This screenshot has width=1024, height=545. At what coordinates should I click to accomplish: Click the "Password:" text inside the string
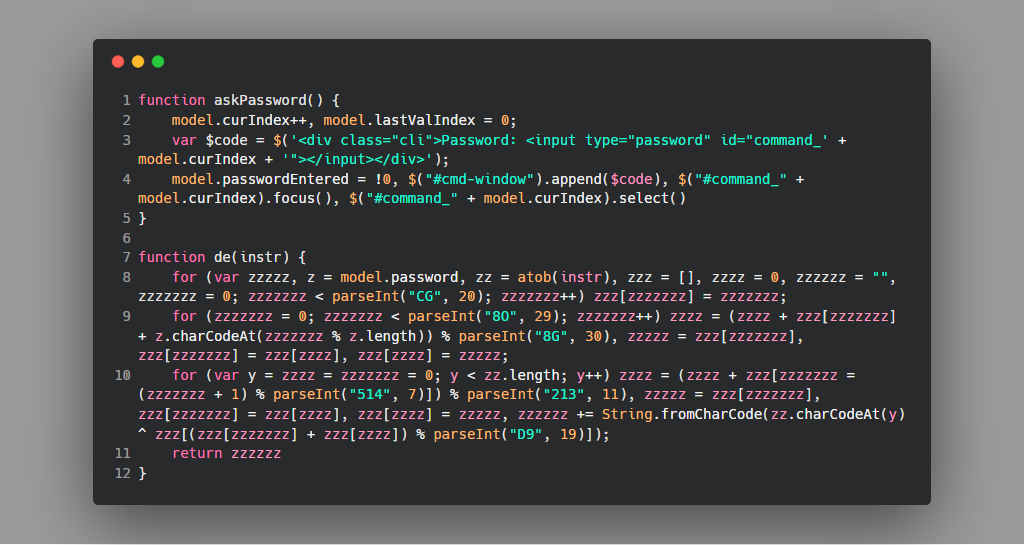tap(479, 140)
